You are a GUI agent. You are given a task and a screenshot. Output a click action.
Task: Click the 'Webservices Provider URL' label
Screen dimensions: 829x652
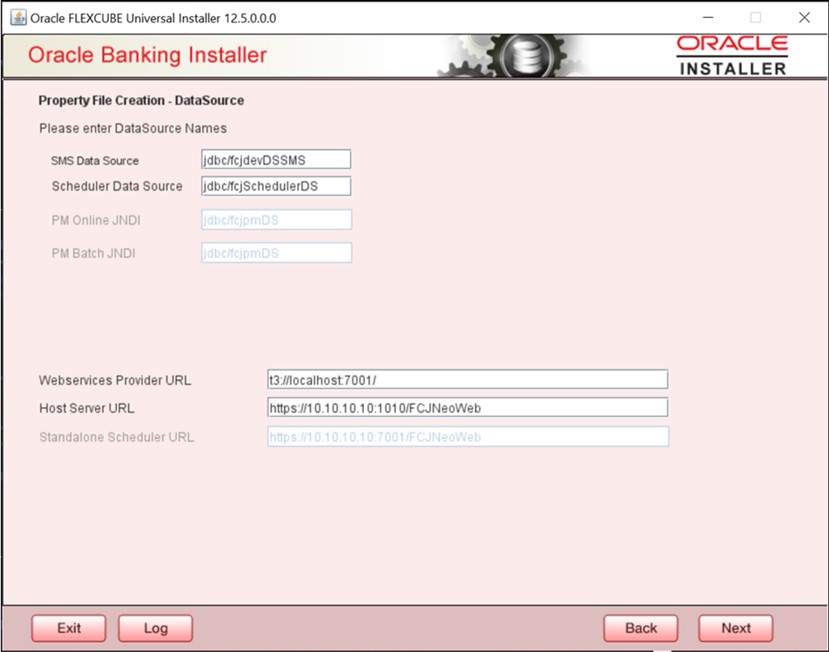pos(115,380)
